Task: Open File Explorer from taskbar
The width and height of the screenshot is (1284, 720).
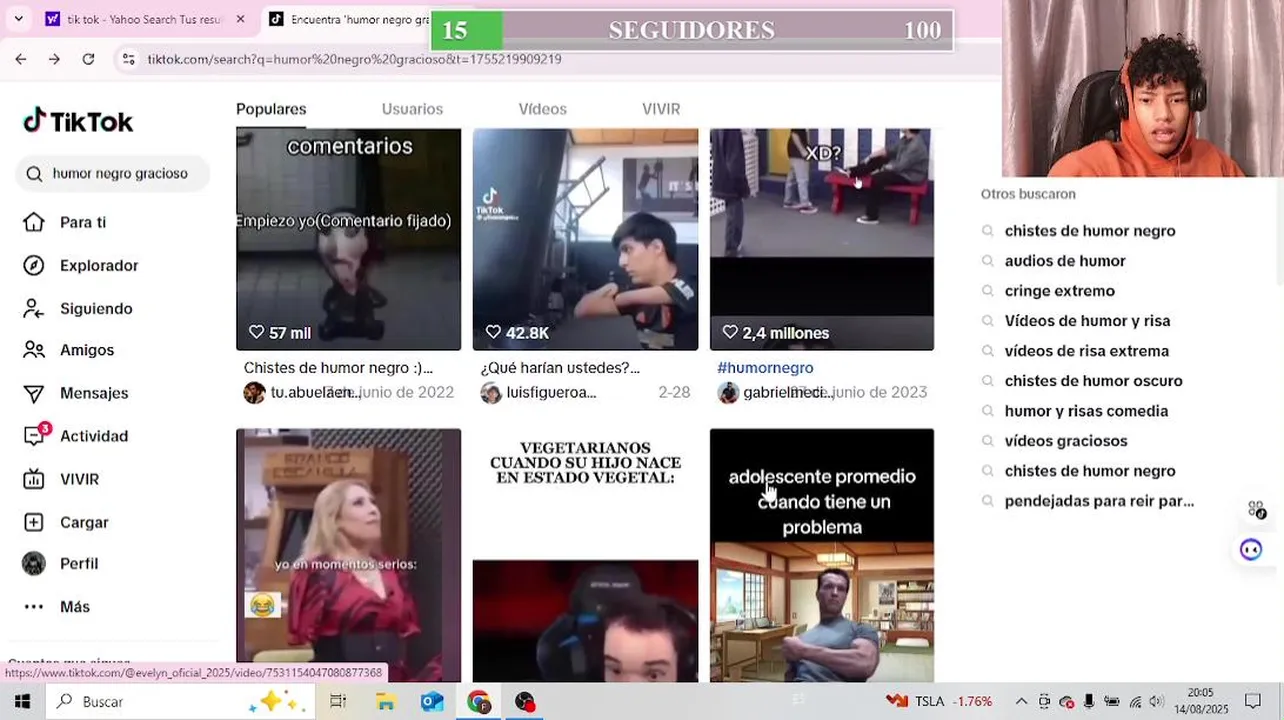Action: [385, 701]
